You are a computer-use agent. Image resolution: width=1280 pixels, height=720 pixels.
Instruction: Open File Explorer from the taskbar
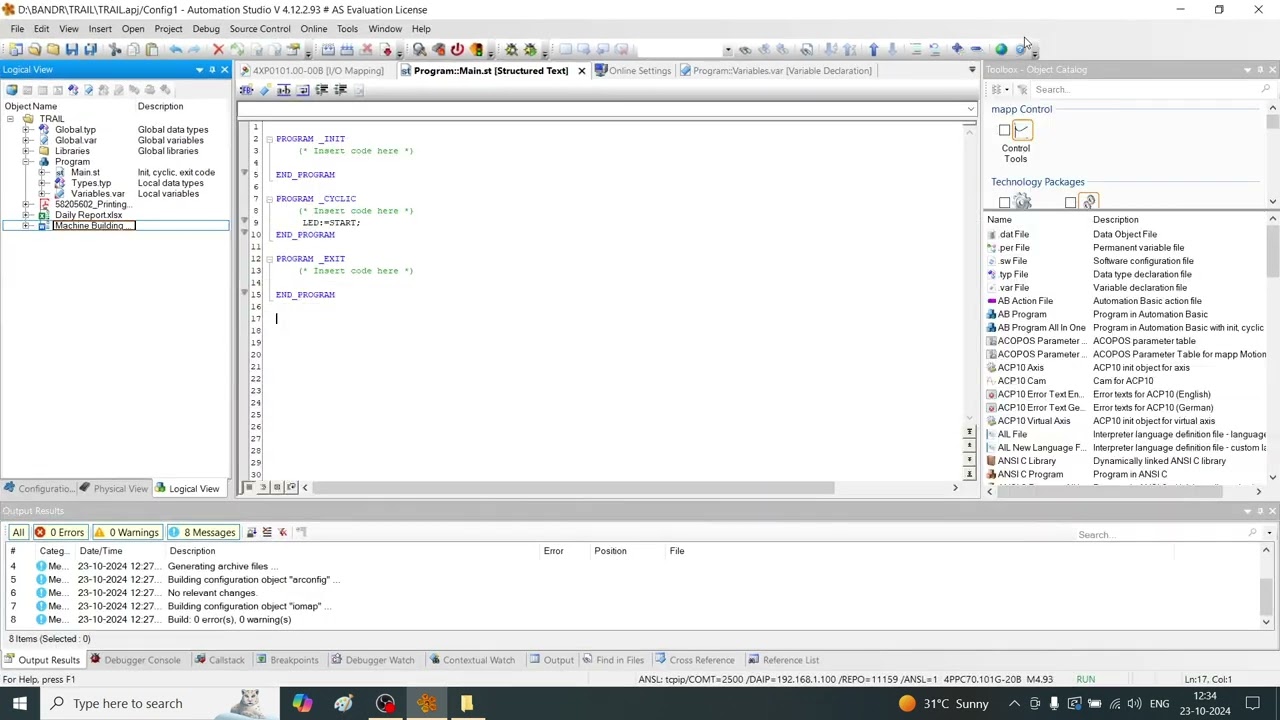pyautogui.click(x=466, y=703)
